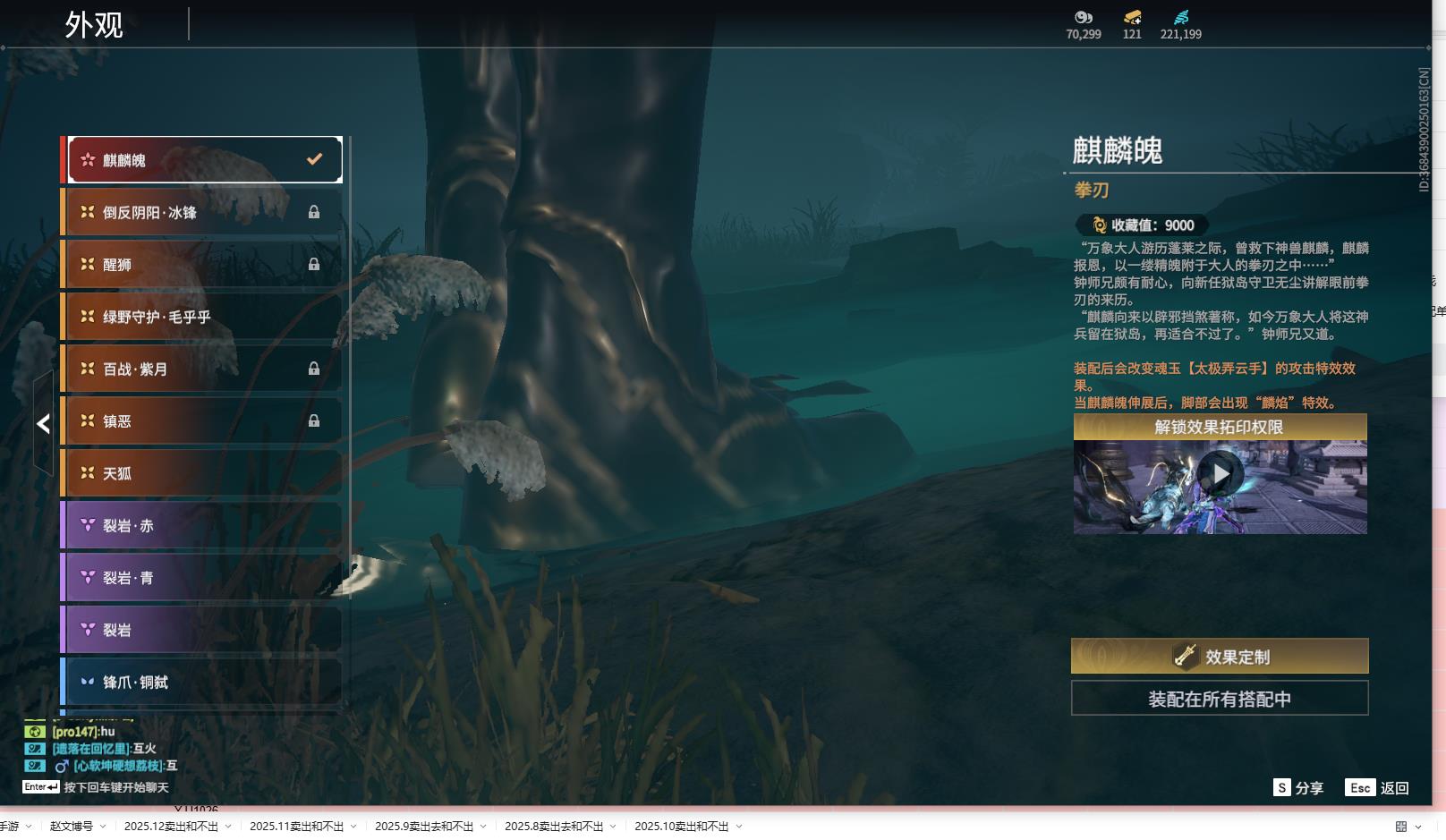The height and width of the screenshot is (840, 1446).
Task: Click 装配在所有搭配中 button
Action: [1220, 699]
